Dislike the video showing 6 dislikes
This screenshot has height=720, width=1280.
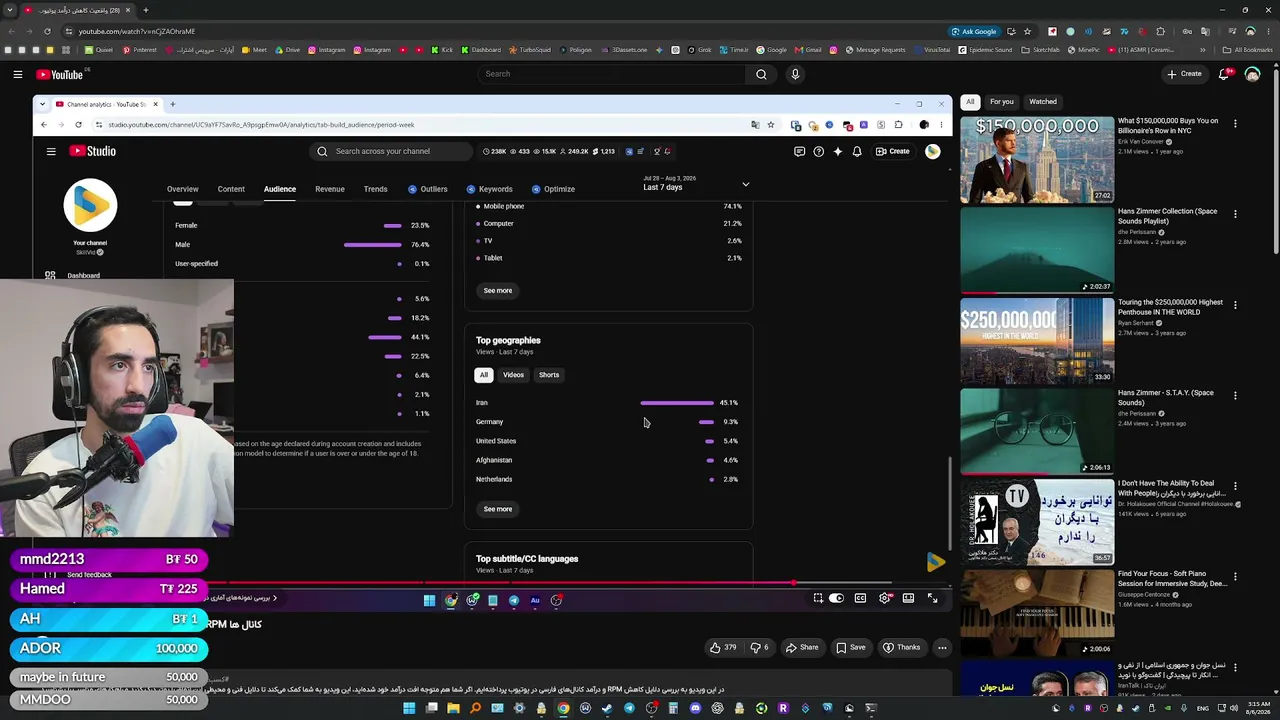tap(760, 647)
